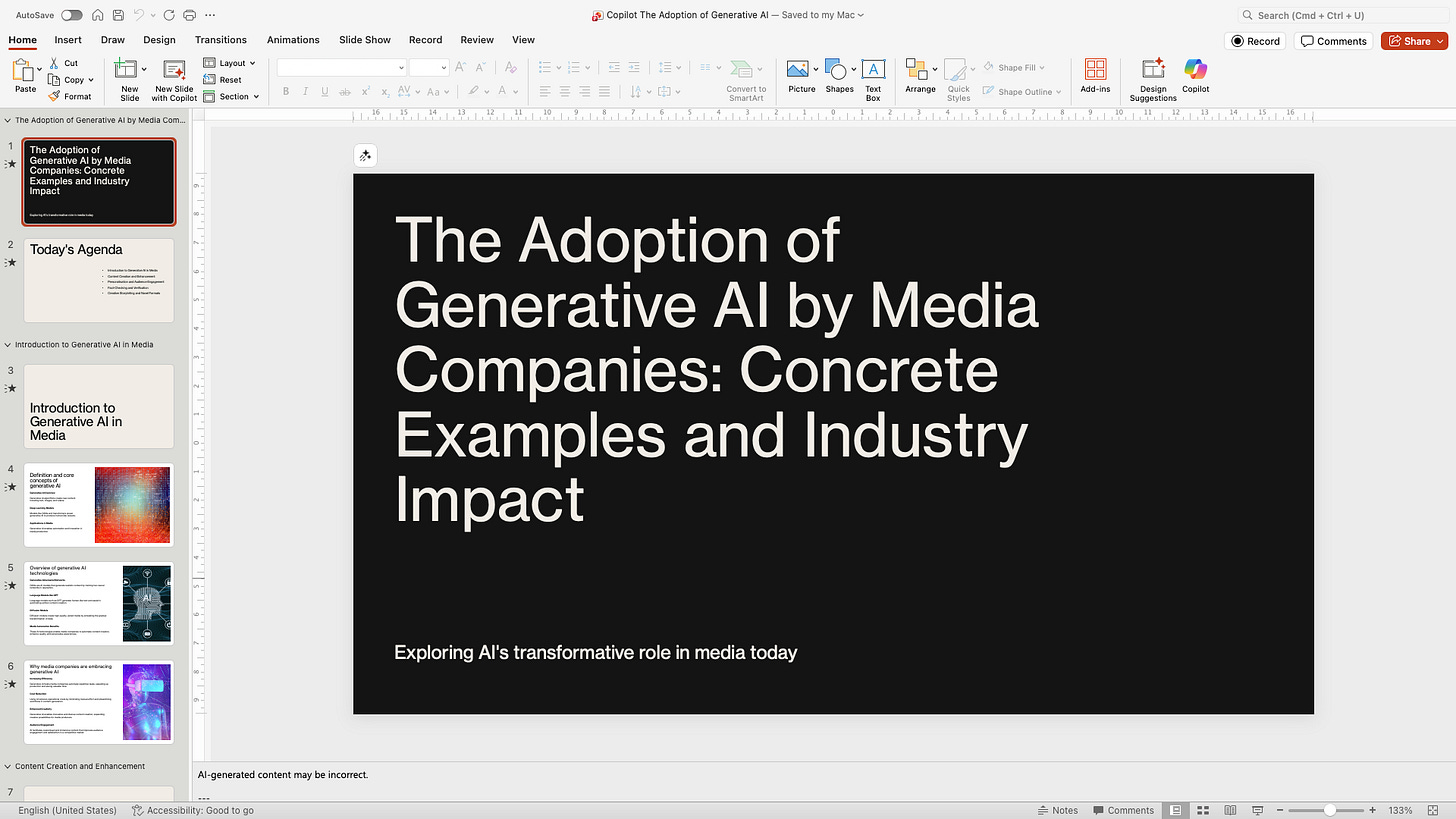Click the Search field in title bar
1456x819 pixels.
point(1342,15)
